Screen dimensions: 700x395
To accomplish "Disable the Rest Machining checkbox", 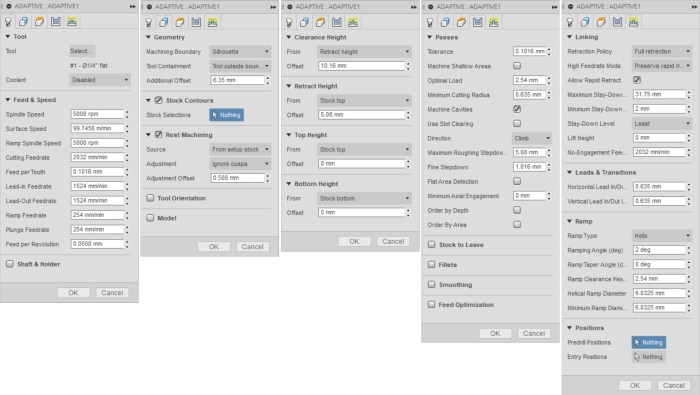I will click(x=158, y=134).
